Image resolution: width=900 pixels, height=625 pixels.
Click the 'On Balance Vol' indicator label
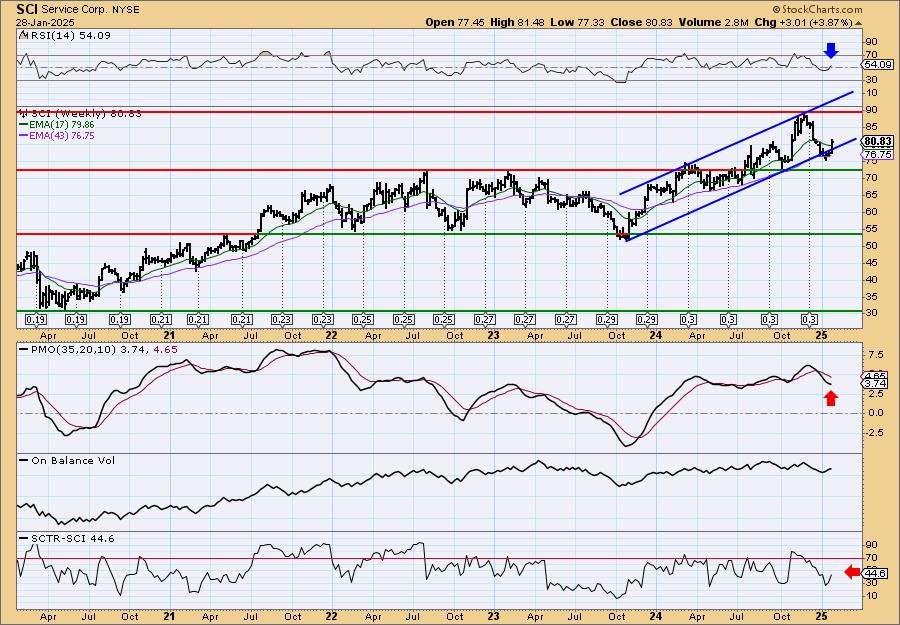(68, 460)
